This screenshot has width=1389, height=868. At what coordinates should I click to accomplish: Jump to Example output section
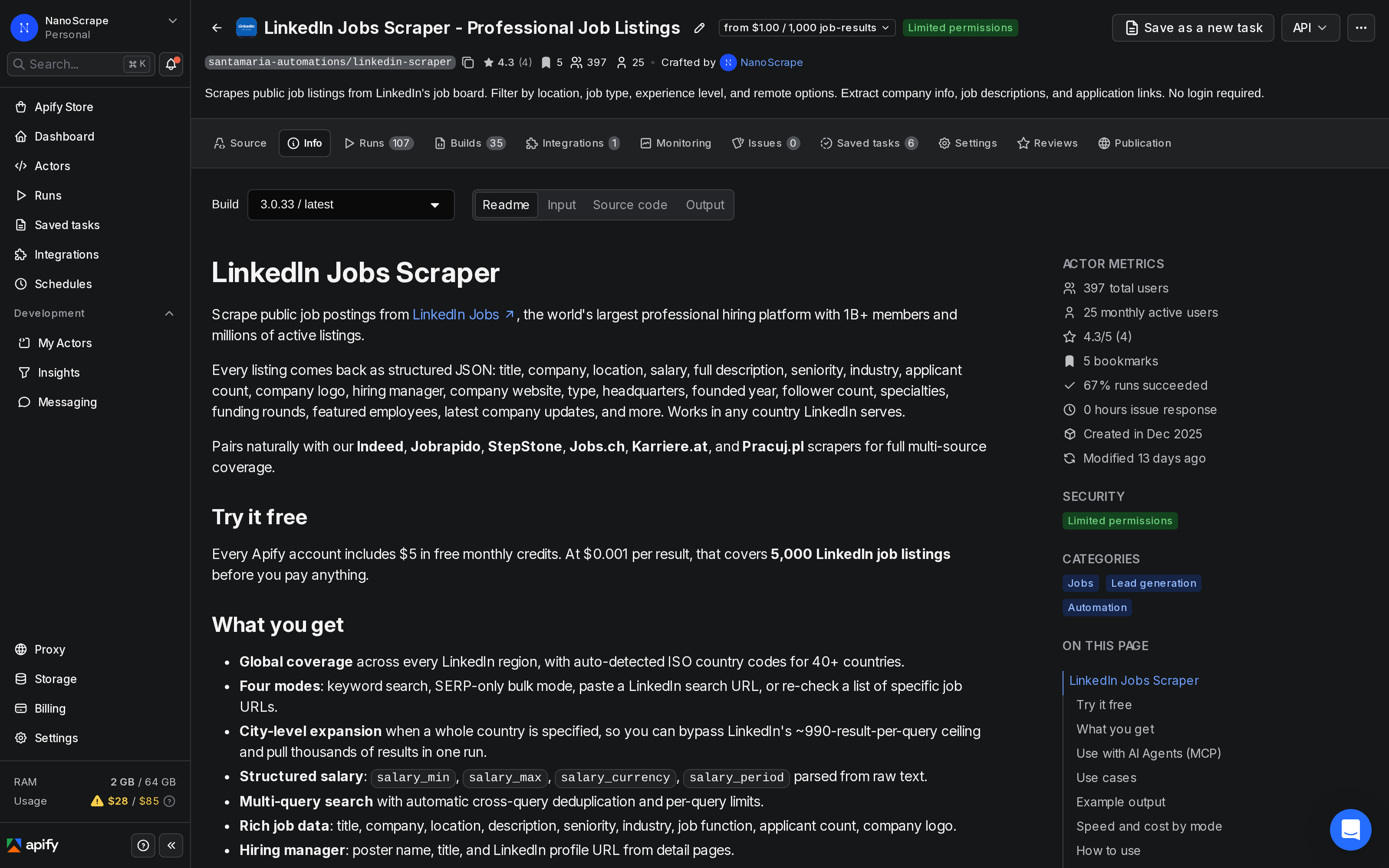pyautogui.click(x=1120, y=802)
